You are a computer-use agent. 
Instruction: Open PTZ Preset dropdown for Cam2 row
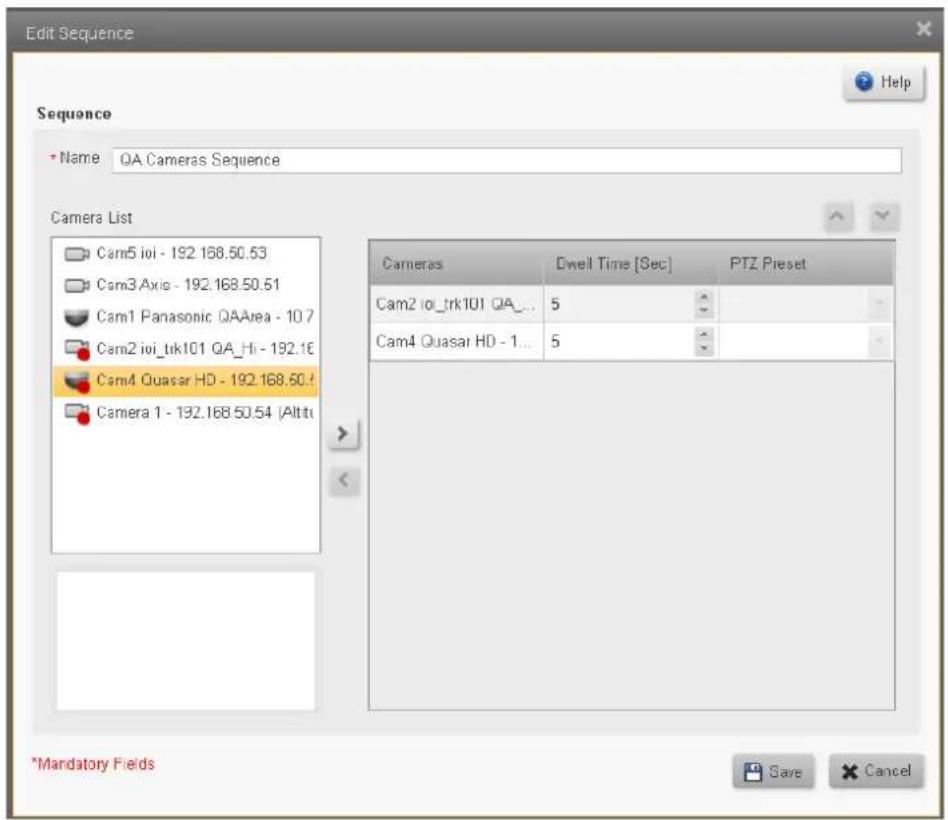pyautogui.click(x=879, y=304)
